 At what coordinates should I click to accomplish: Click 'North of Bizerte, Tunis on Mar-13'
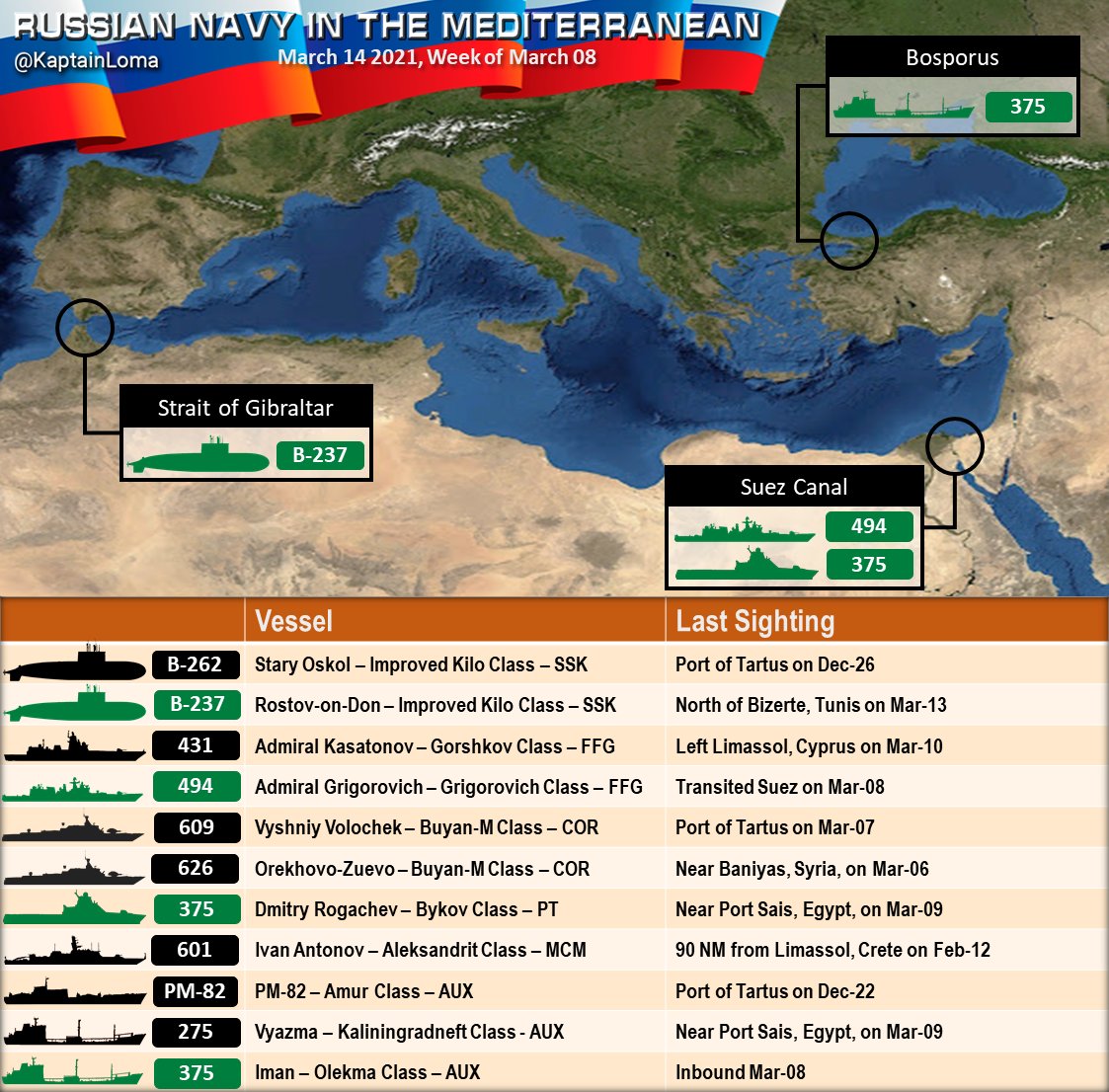pos(811,705)
